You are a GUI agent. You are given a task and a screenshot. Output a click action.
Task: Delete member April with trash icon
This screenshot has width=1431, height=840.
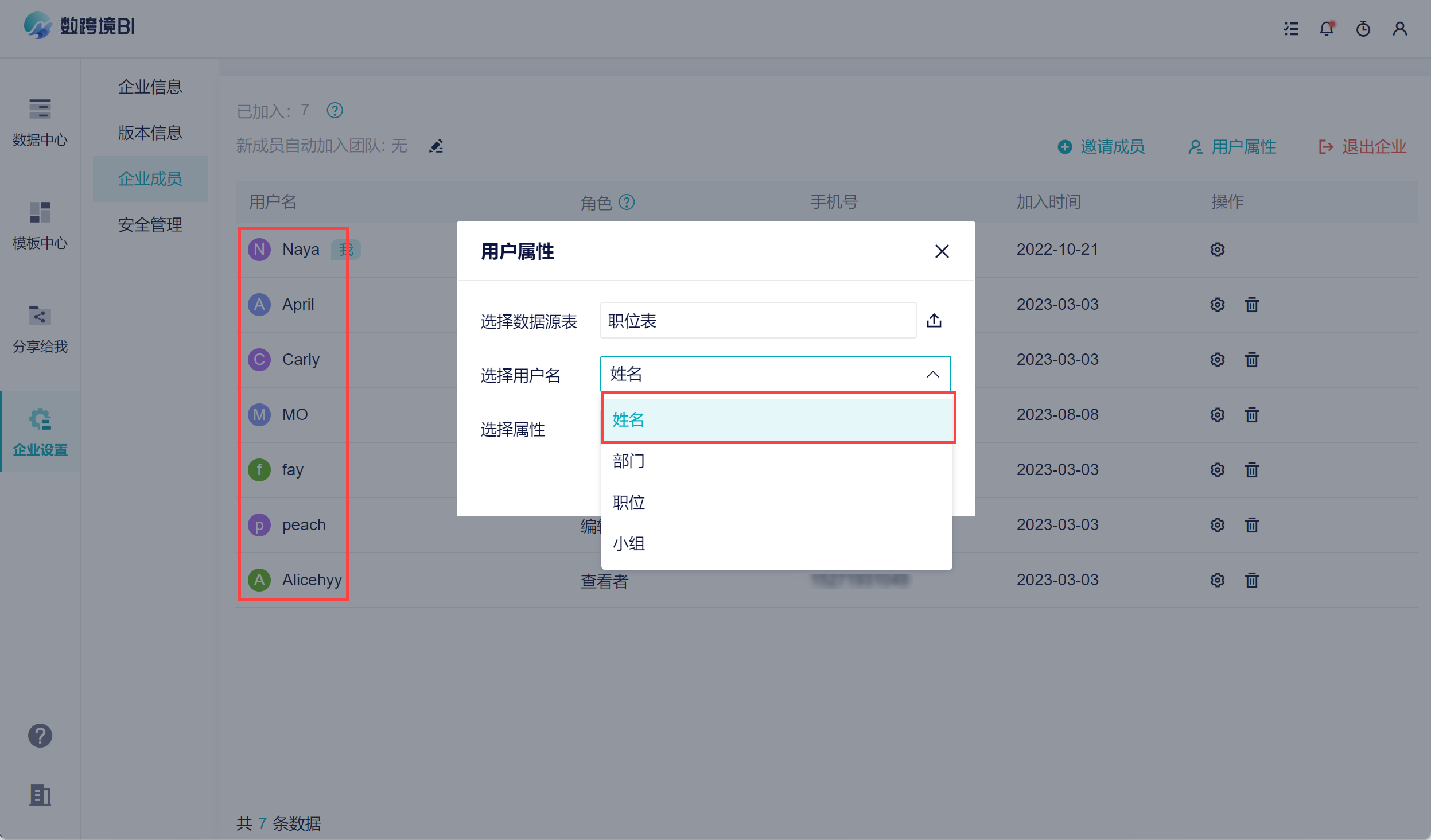(1251, 305)
